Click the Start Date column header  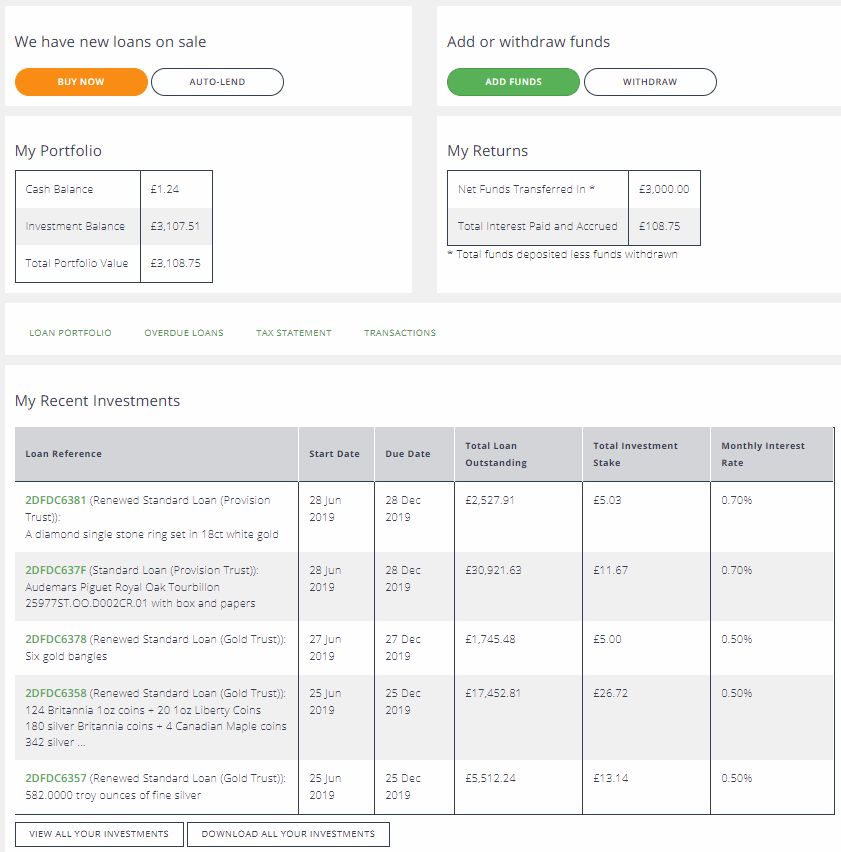(336, 454)
